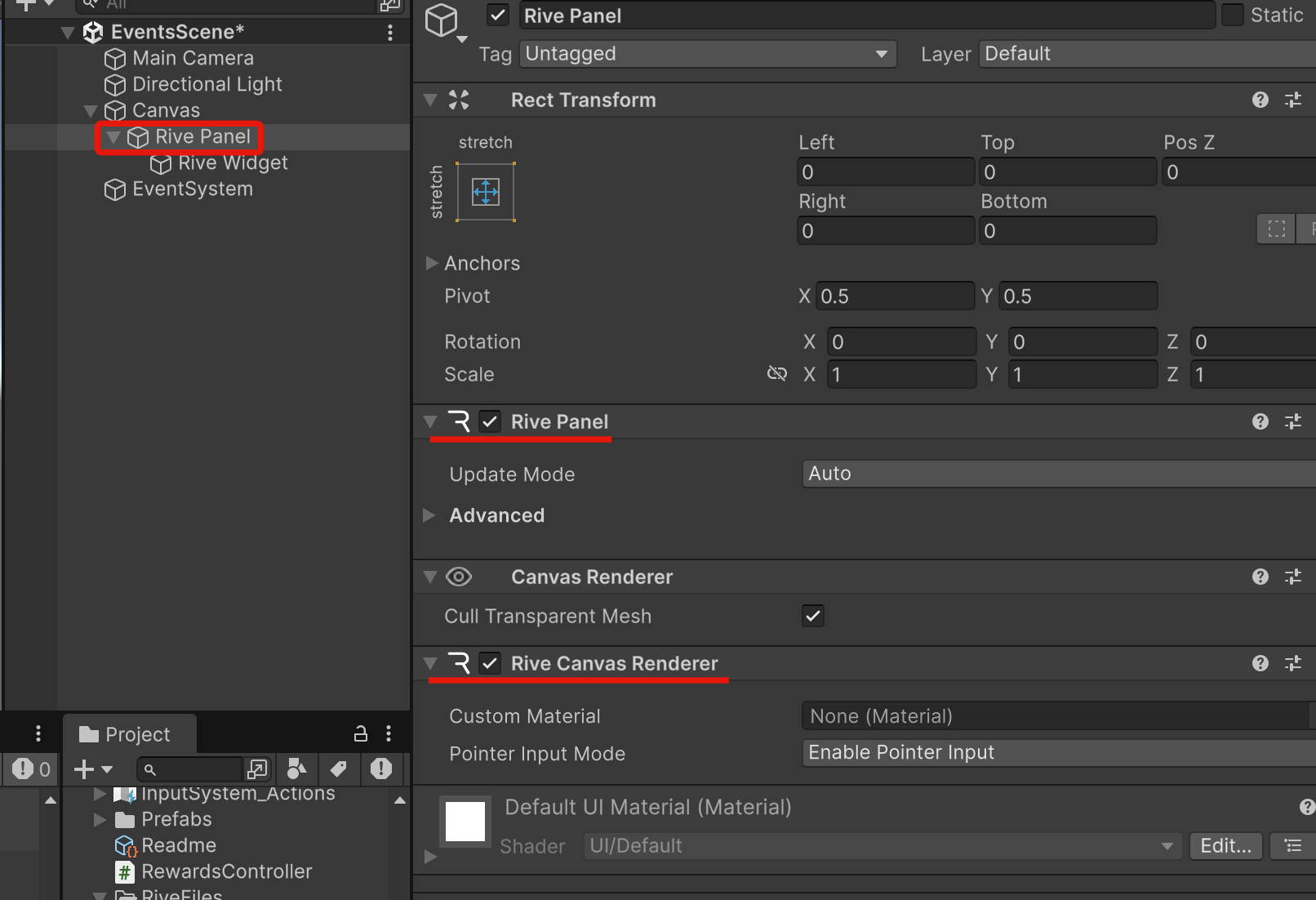Click the search-by-type filter icon in Project
The width and height of the screenshot is (1316, 900).
click(x=296, y=769)
